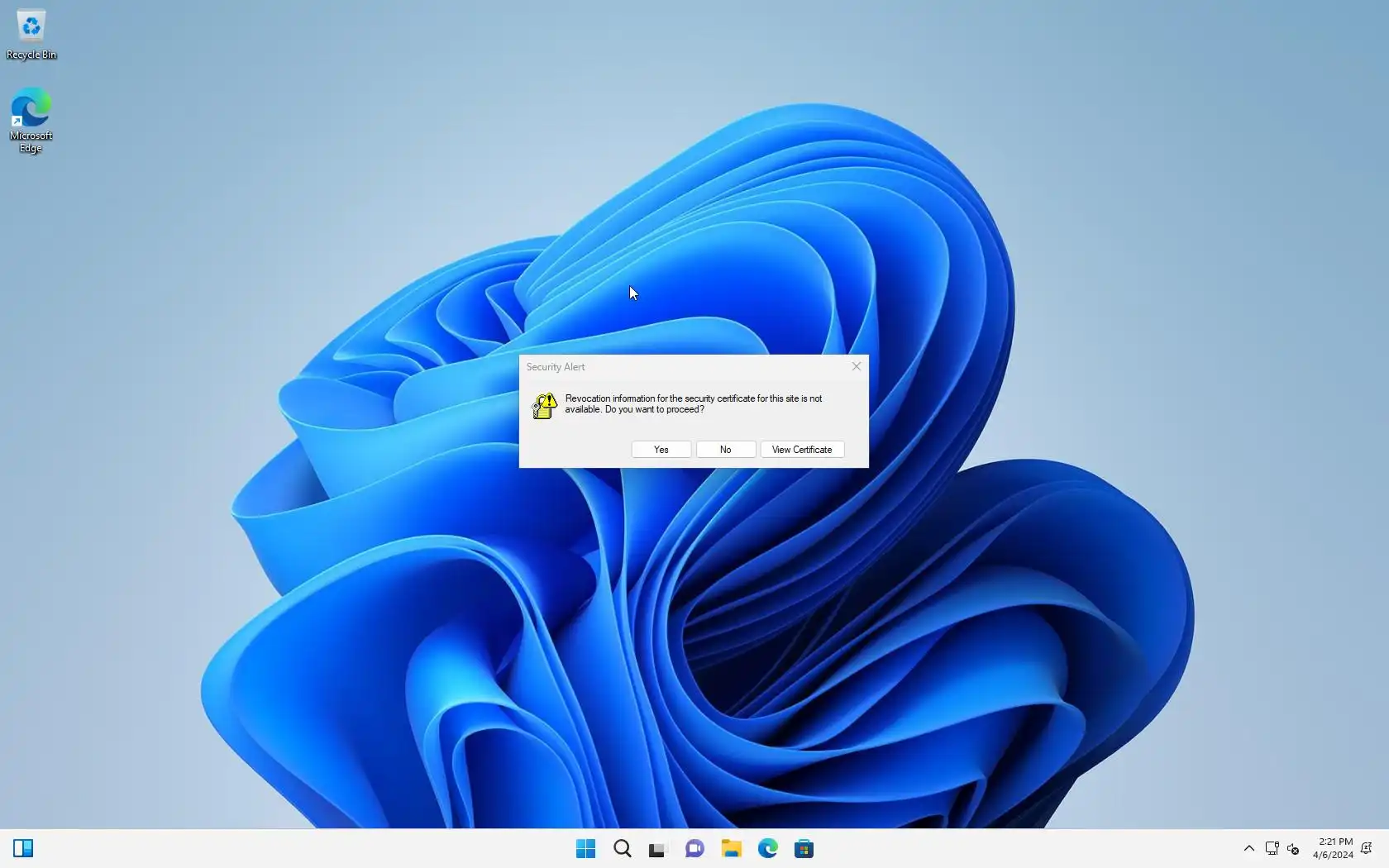The width and height of the screenshot is (1389, 868).
Task: Open Microsoft Store from the taskbar
Action: coord(804,849)
